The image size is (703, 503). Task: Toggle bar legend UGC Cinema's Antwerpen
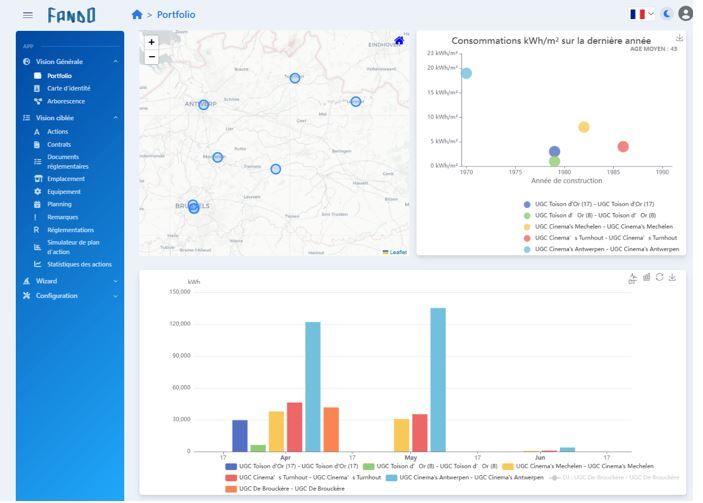pos(464,477)
